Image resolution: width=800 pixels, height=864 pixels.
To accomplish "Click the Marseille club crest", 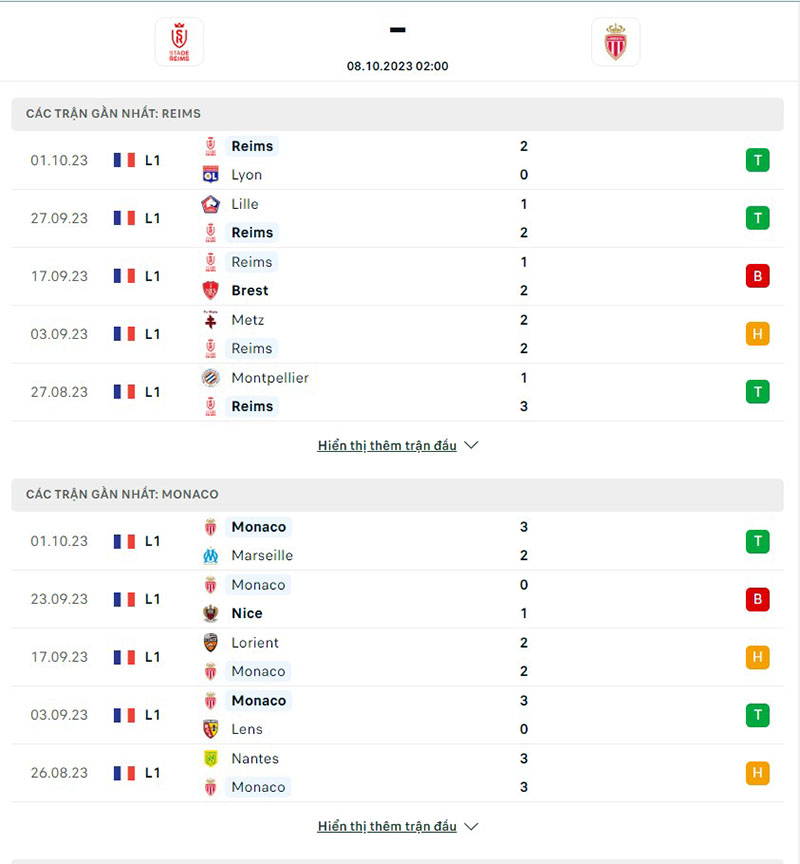I will [x=212, y=555].
